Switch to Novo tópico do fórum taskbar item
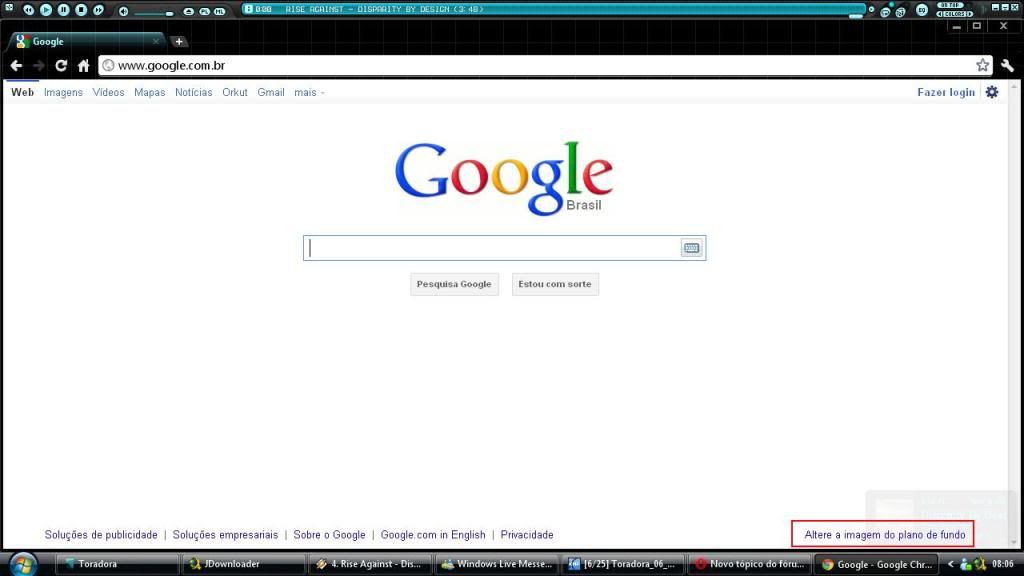The width and height of the screenshot is (1024, 576). [x=750, y=564]
